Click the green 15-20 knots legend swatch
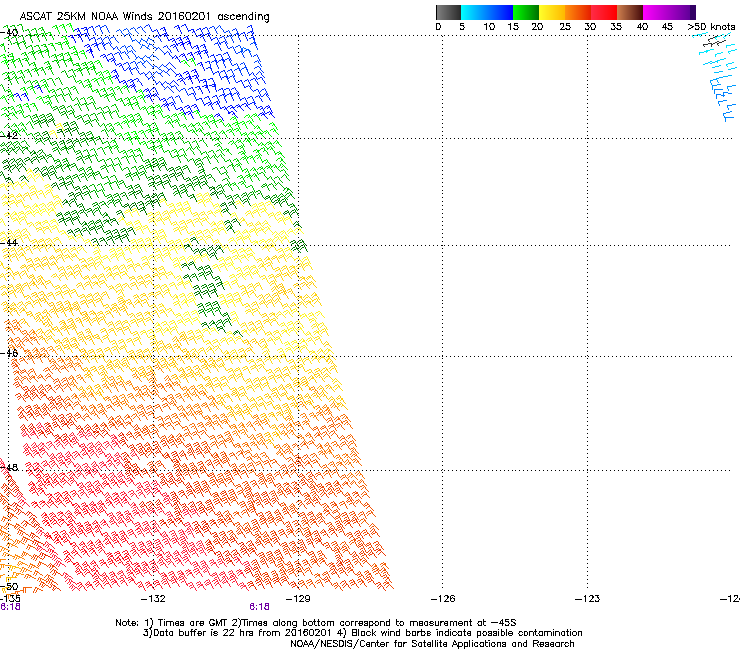This screenshot has width=740, height=650. [526, 12]
